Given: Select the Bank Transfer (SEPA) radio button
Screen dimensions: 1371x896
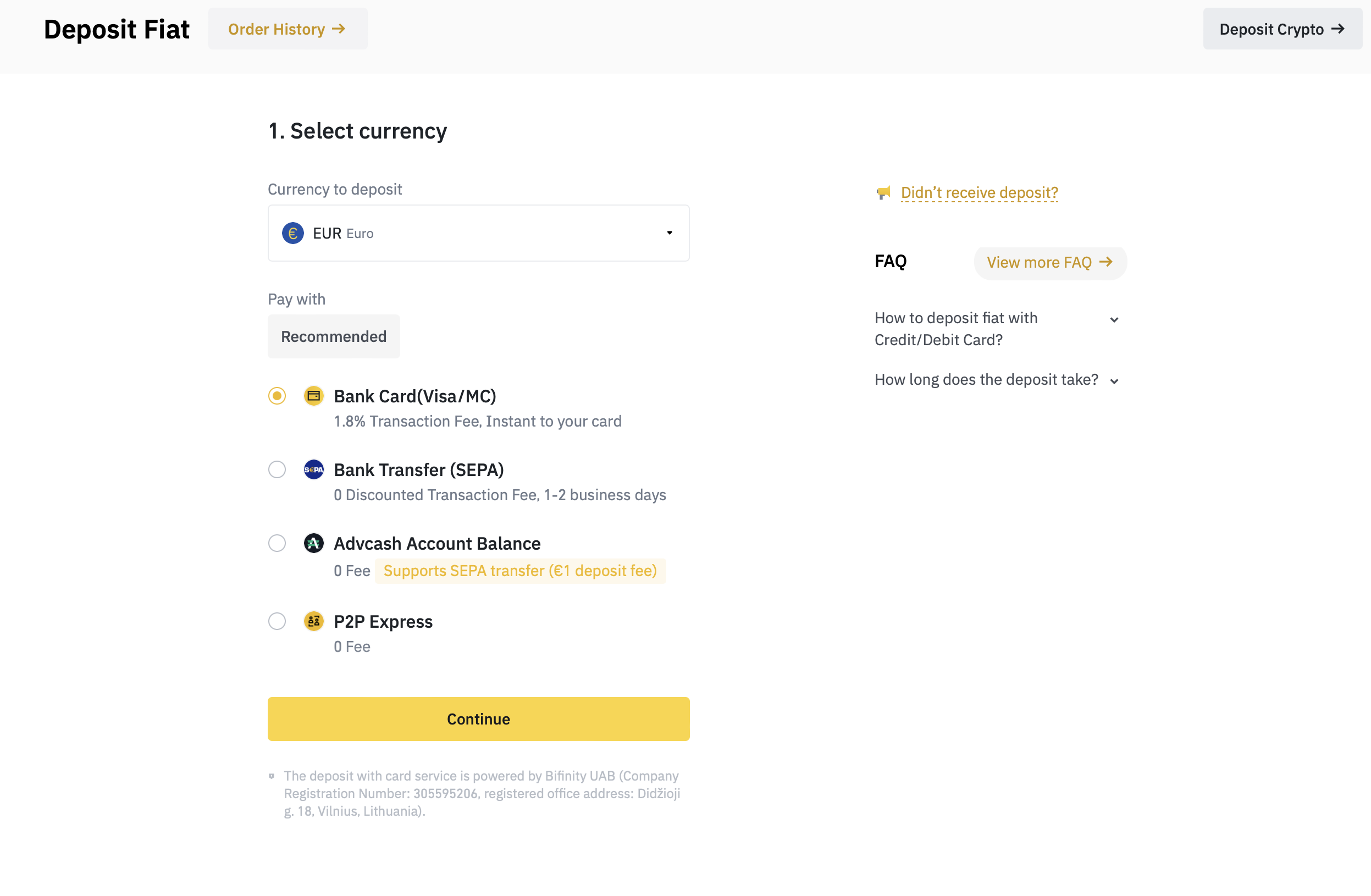Looking at the screenshot, I should pos(277,469).
